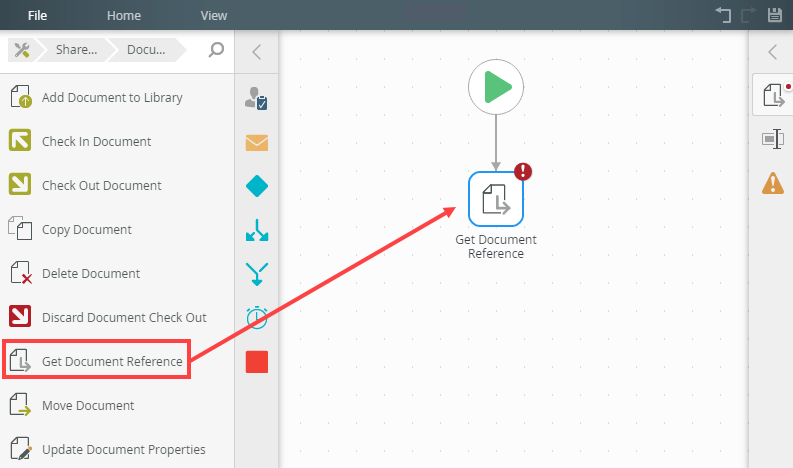Select the Add Document to Library icon

[21, 96]
